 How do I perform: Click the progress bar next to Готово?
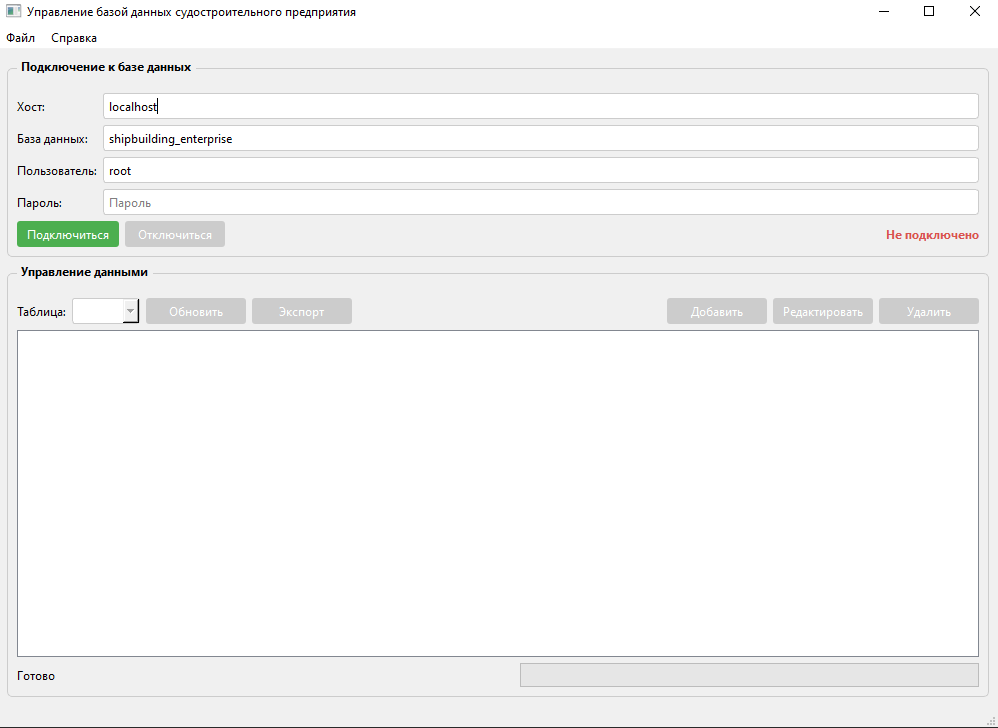(x=749, y=675)
